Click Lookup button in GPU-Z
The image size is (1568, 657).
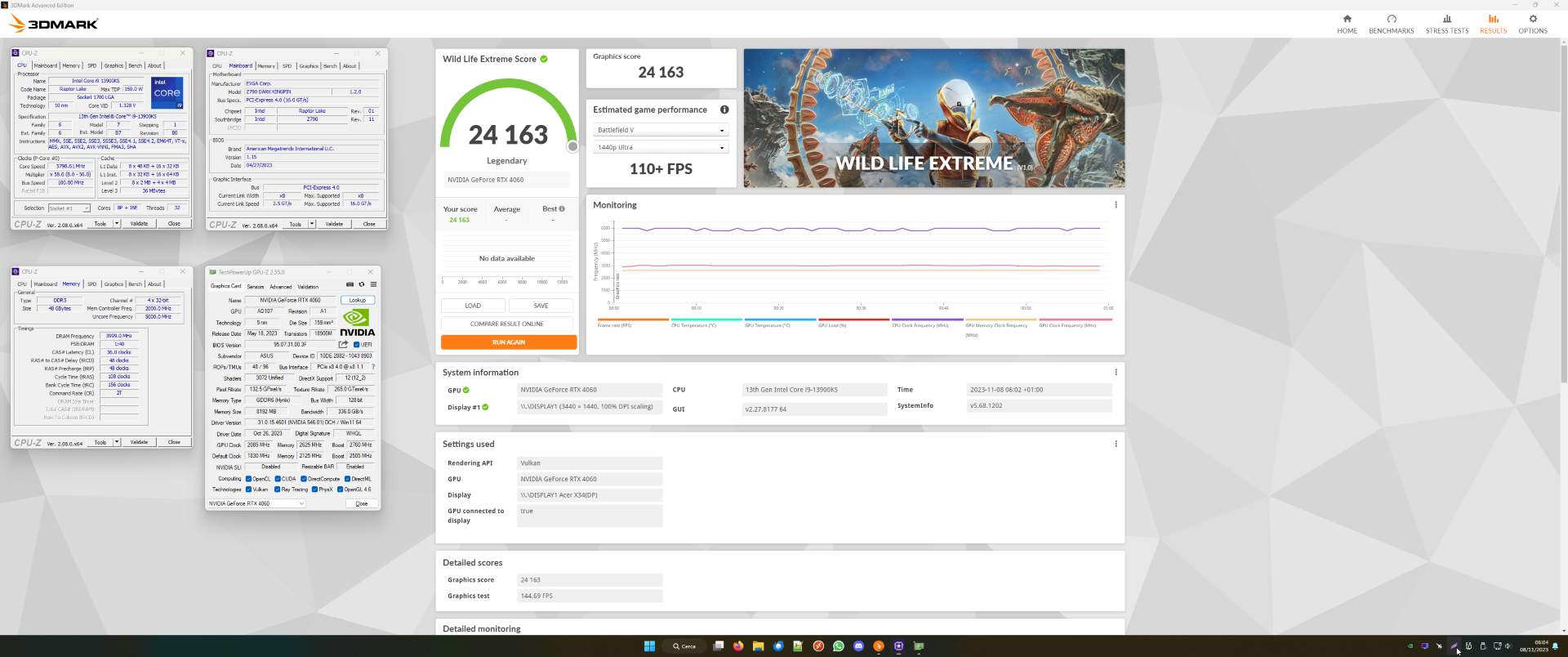pos(358,300)
